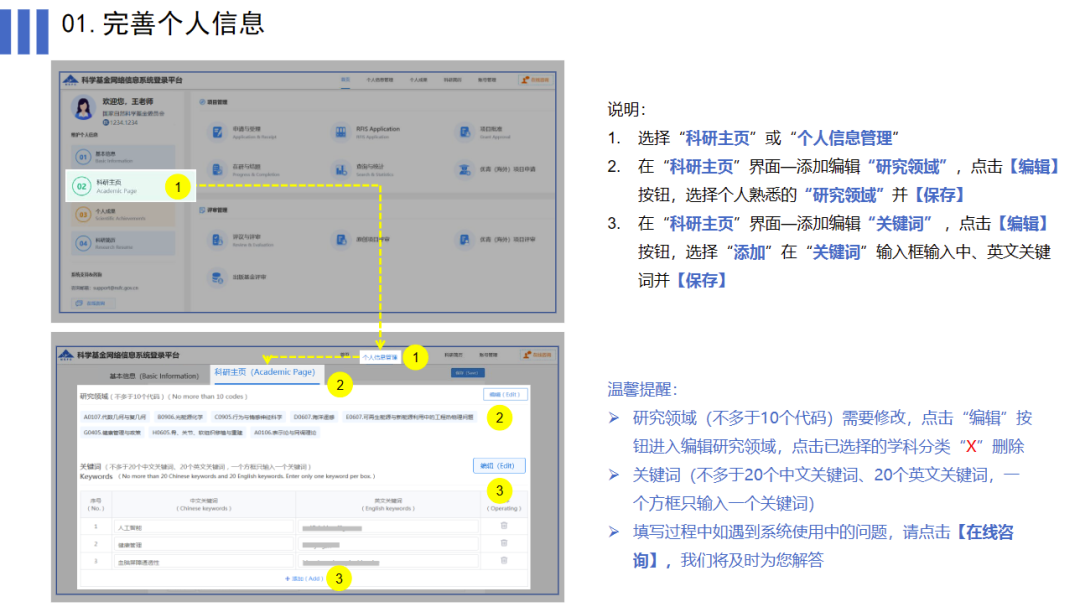The image size is (1080, 607).
Task: Select the 首页 tab in upper screenshot
Action: (346, 80)
